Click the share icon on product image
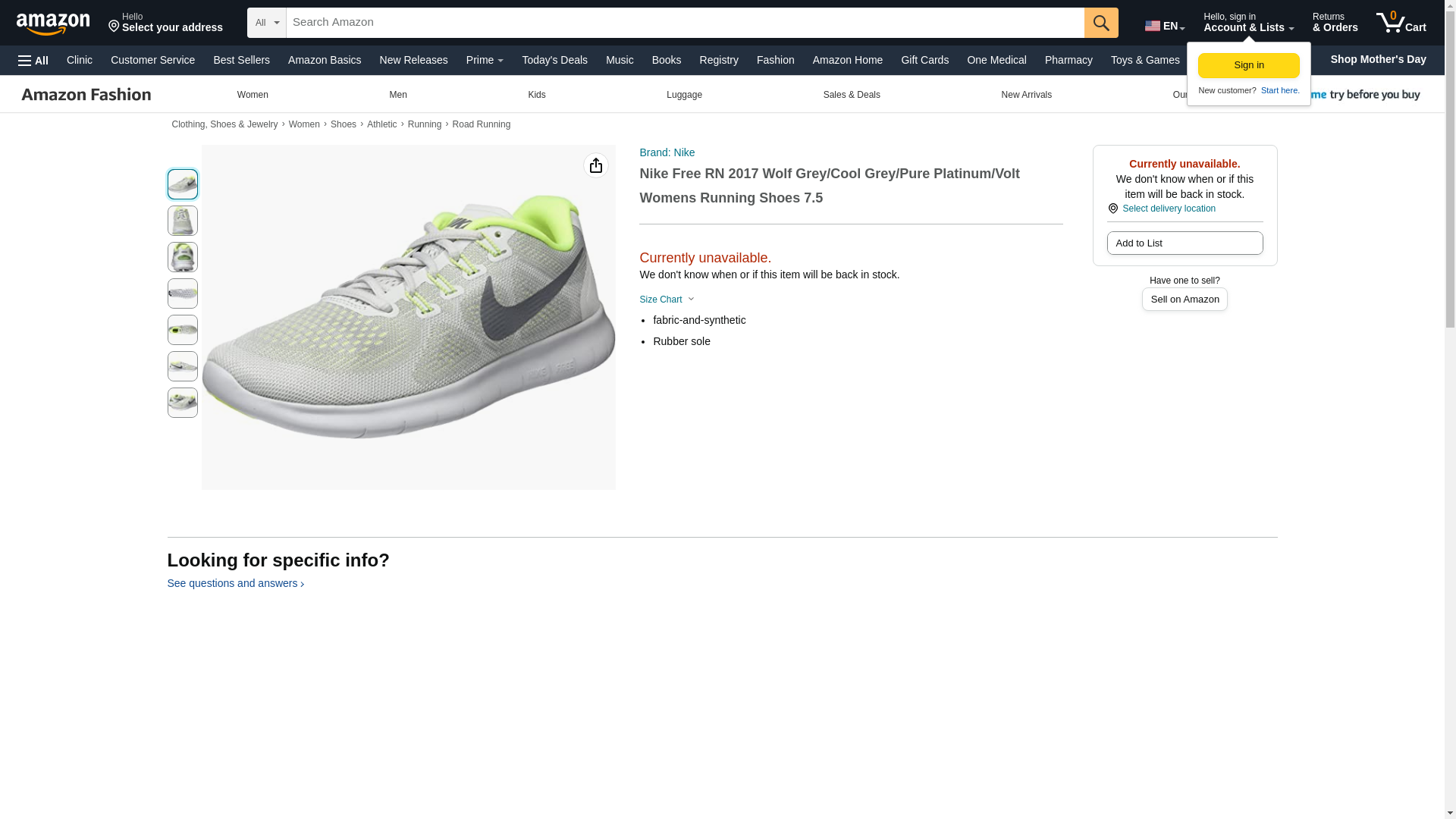Image resolution: width=1456 pixels, height=819 pixels. click(596, 165)
